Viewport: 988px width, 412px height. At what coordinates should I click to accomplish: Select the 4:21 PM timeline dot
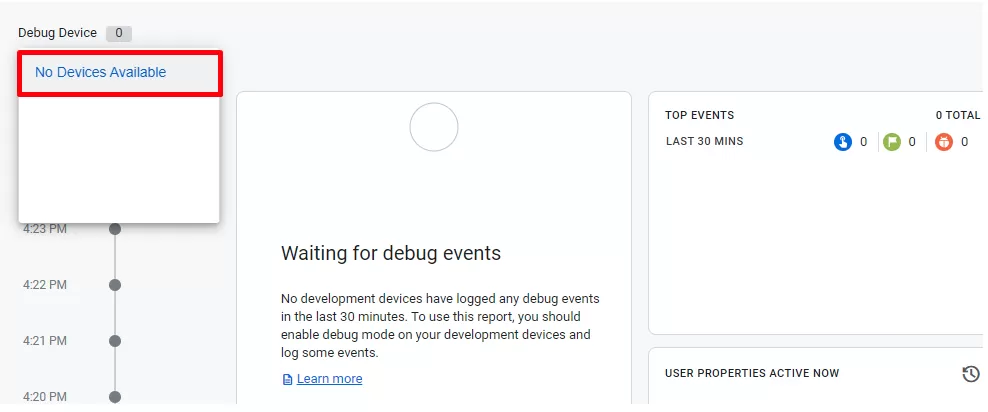pyautogui.click(x=115, y=341)
